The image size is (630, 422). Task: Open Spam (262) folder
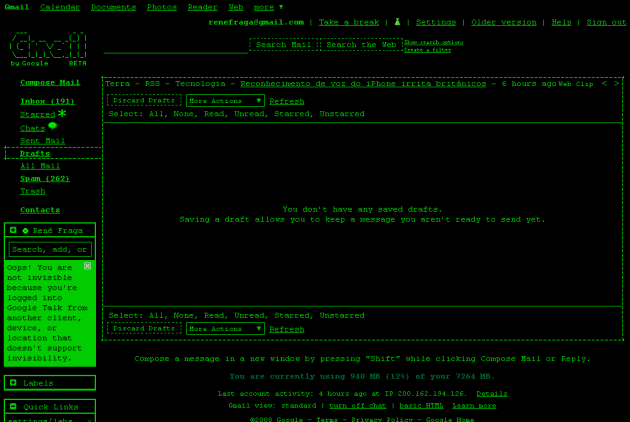tap(45, 178)
